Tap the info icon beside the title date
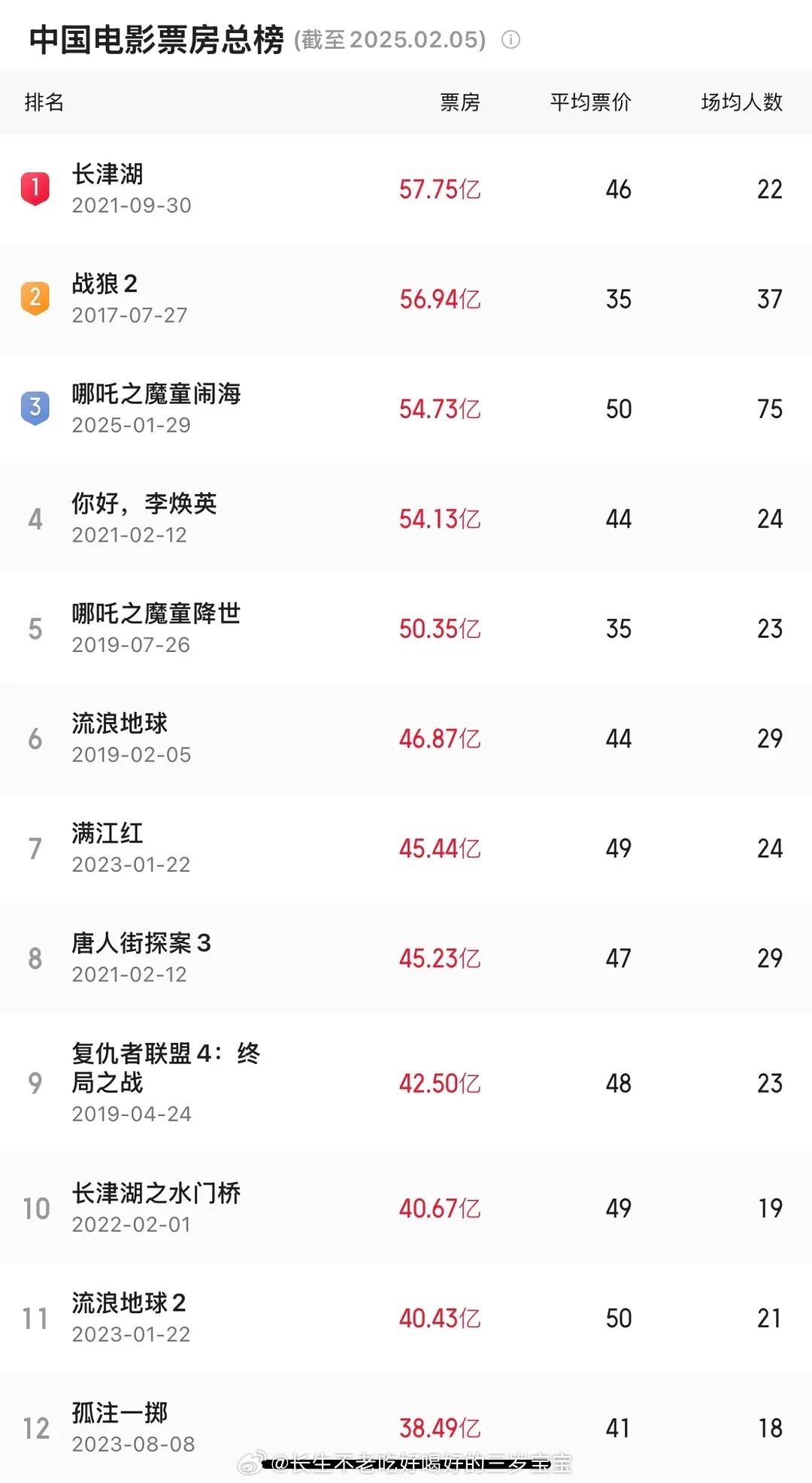 [x=511, y=40]
